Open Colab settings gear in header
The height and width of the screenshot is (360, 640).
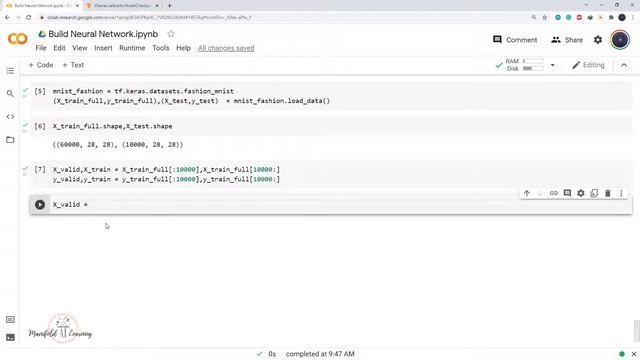598,40
